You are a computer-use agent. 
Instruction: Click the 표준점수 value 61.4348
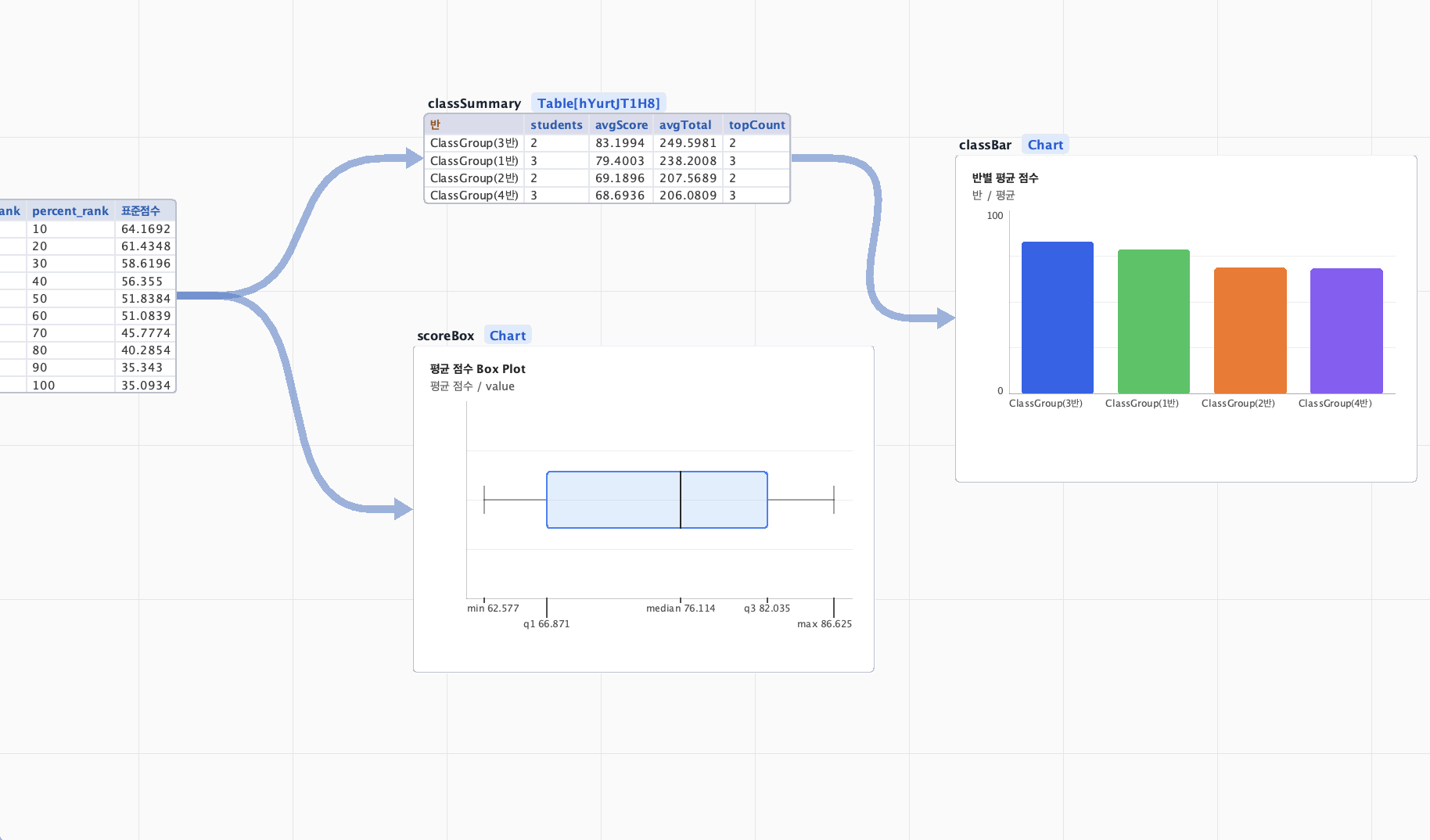pyautogui.click(x=146, y=246)
